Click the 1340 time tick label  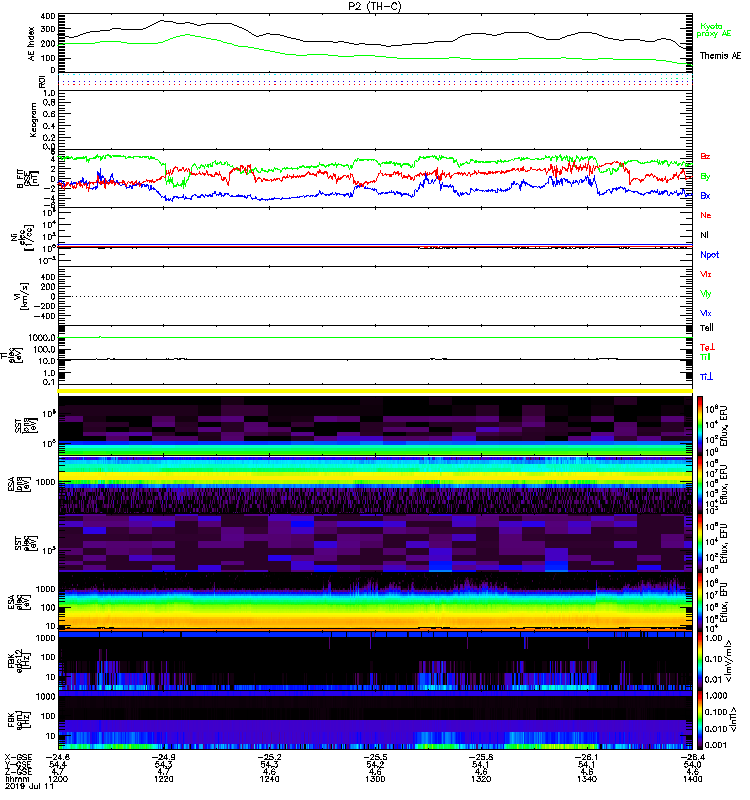[x=587, y=779]
